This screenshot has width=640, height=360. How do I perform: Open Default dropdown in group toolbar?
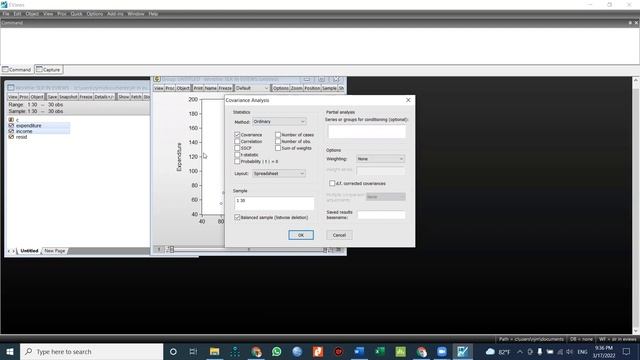pyautogui.click(x=252, y=88)
